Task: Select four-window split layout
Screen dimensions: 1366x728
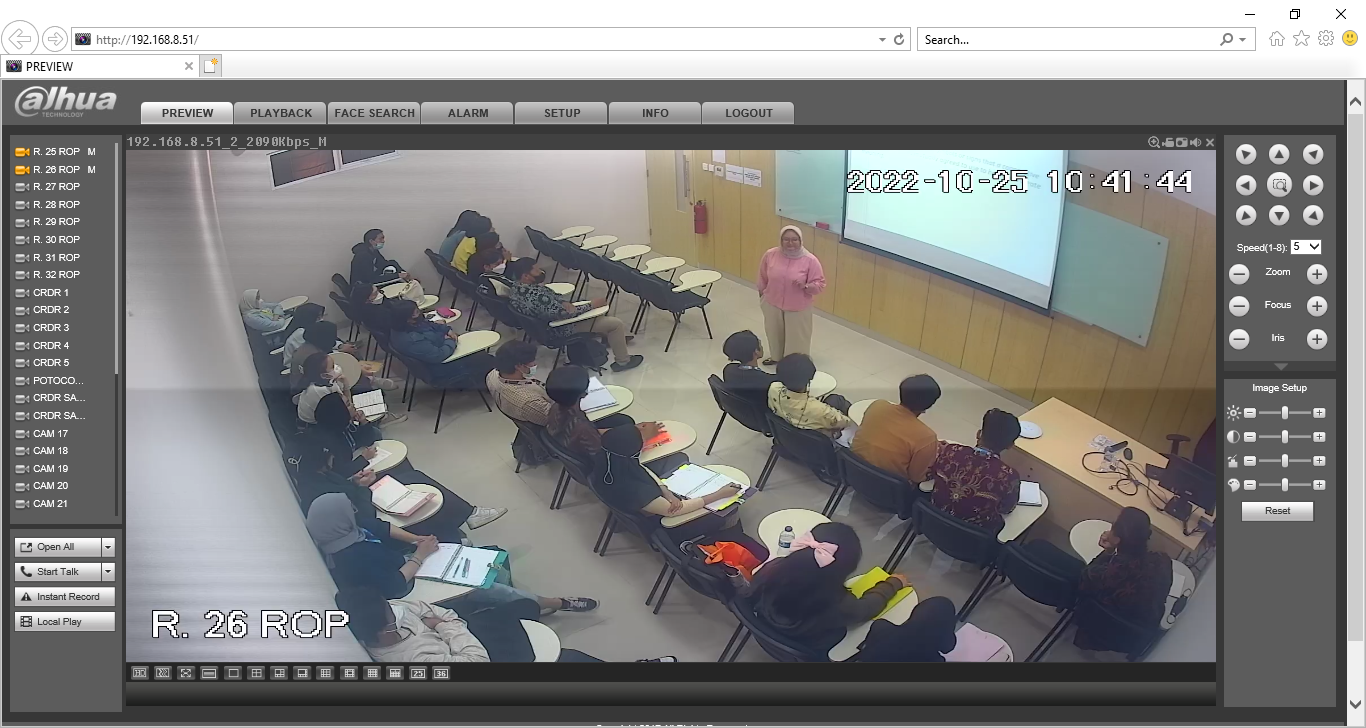Action: (256, 673)
